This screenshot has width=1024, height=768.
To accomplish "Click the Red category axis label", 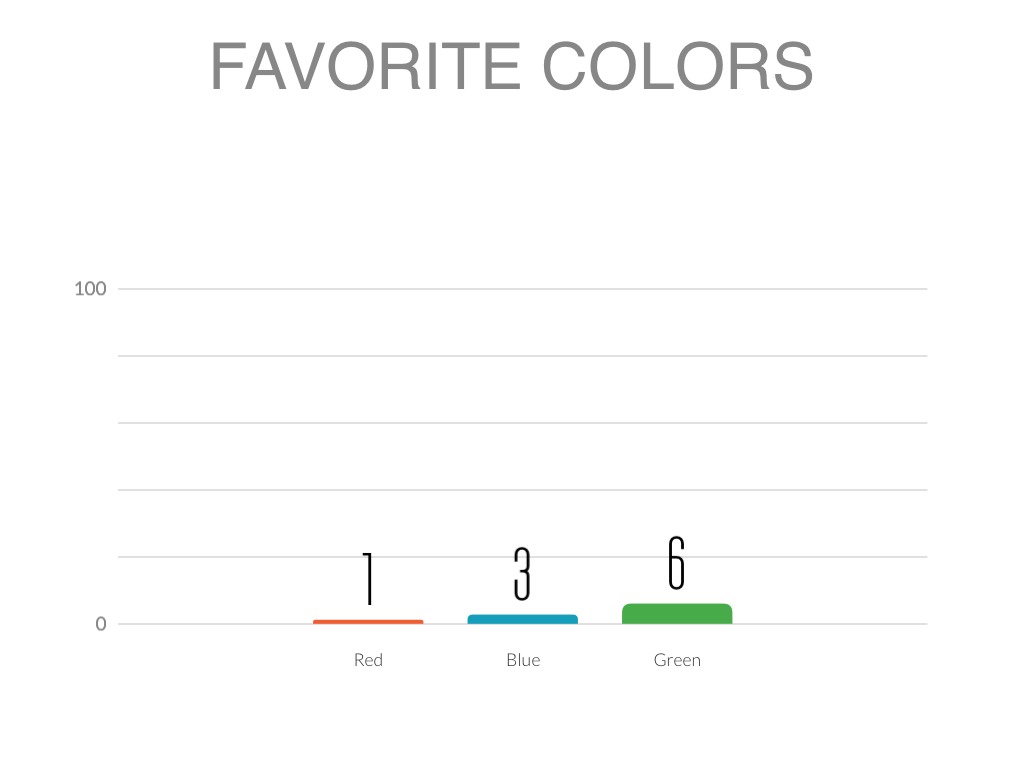I will coord(368,660).
